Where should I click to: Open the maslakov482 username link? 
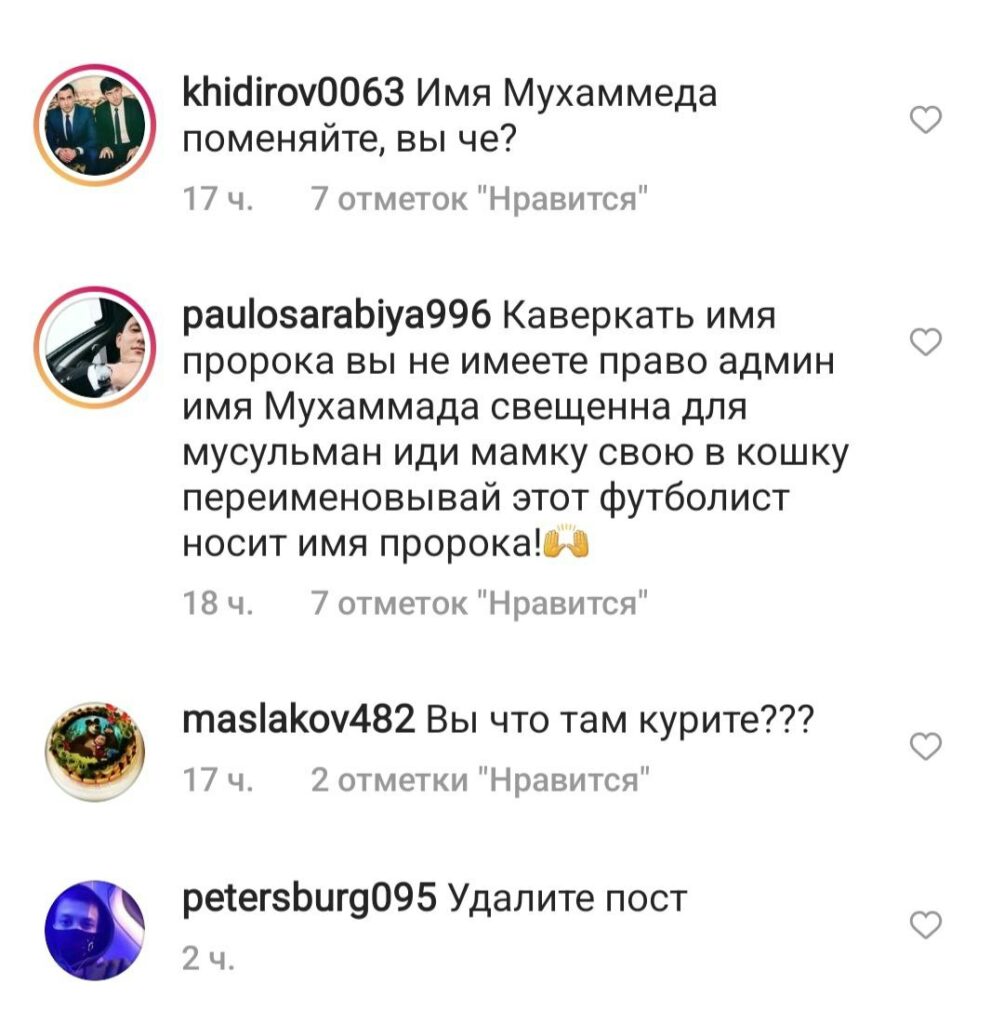coord(299,720)
